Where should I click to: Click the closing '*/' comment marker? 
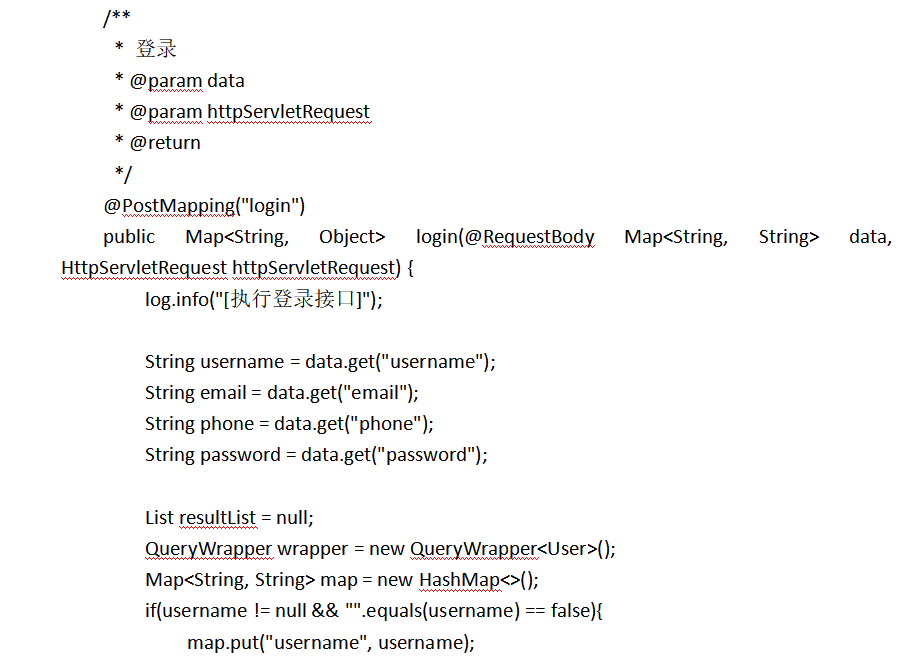123,174
